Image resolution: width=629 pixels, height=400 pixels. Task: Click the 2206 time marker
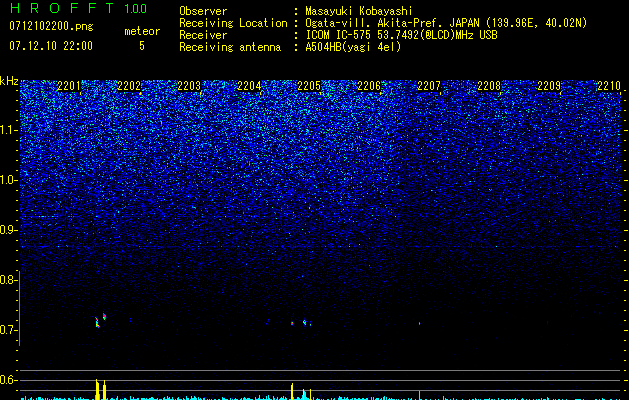pyautogui.click(x=369, y=86)
